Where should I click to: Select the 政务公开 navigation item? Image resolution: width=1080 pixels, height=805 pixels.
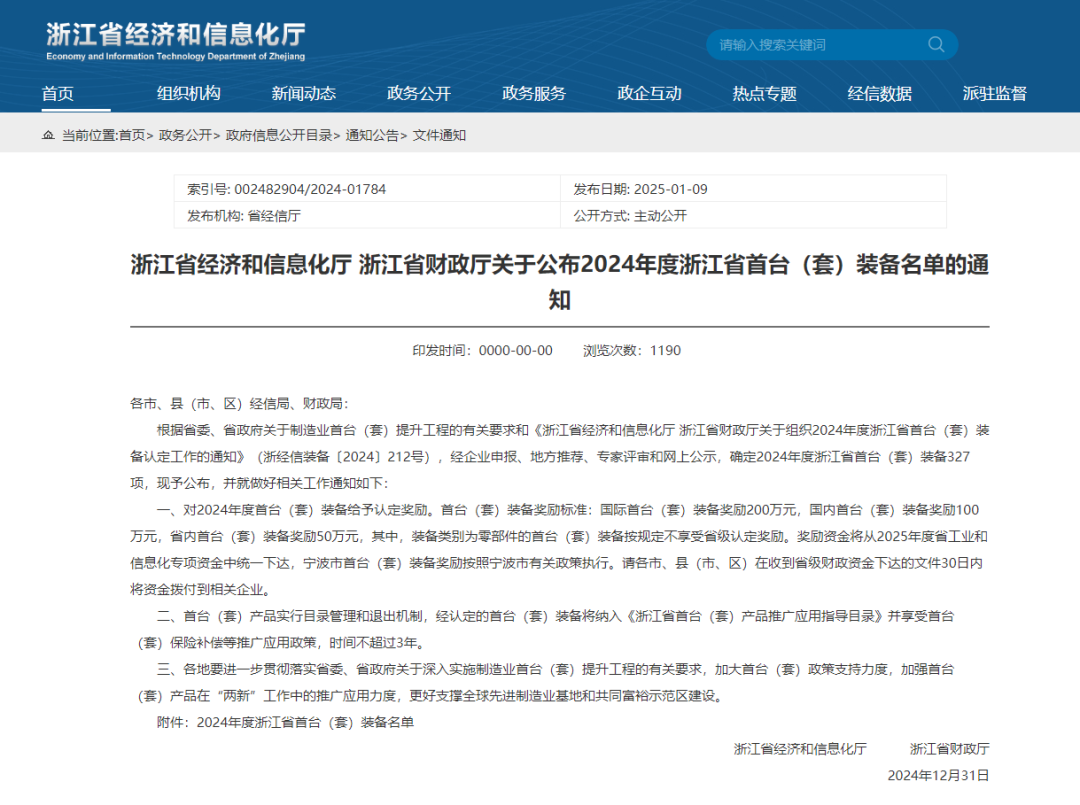click(419, 93)
